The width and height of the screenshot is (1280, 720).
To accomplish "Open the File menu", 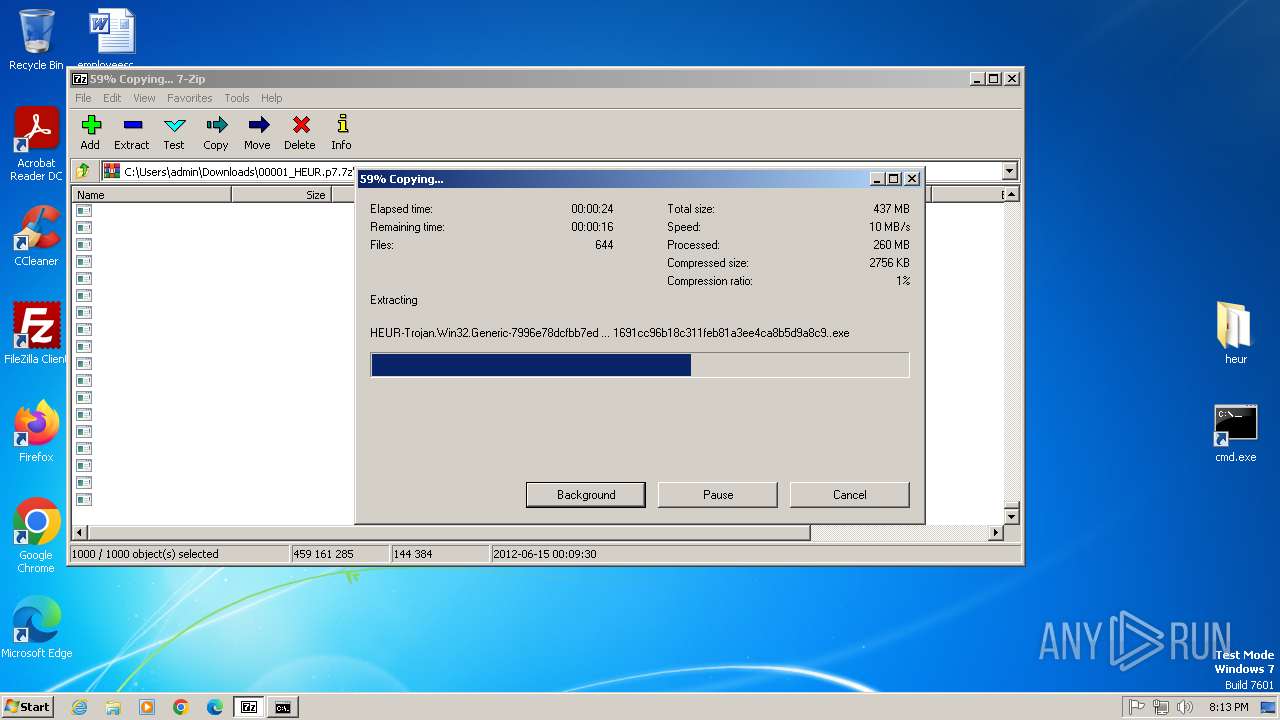I will click(x=83, y=98).
